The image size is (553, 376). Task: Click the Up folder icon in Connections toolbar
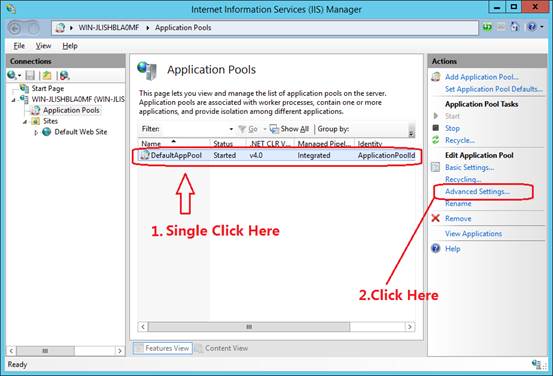[x=47, y=75]
